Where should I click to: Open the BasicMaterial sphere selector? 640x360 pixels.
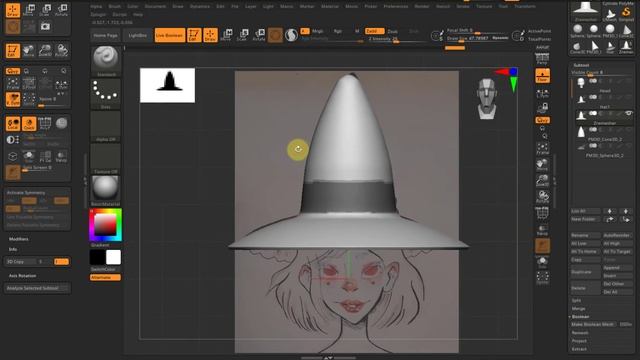pos(105,191)
